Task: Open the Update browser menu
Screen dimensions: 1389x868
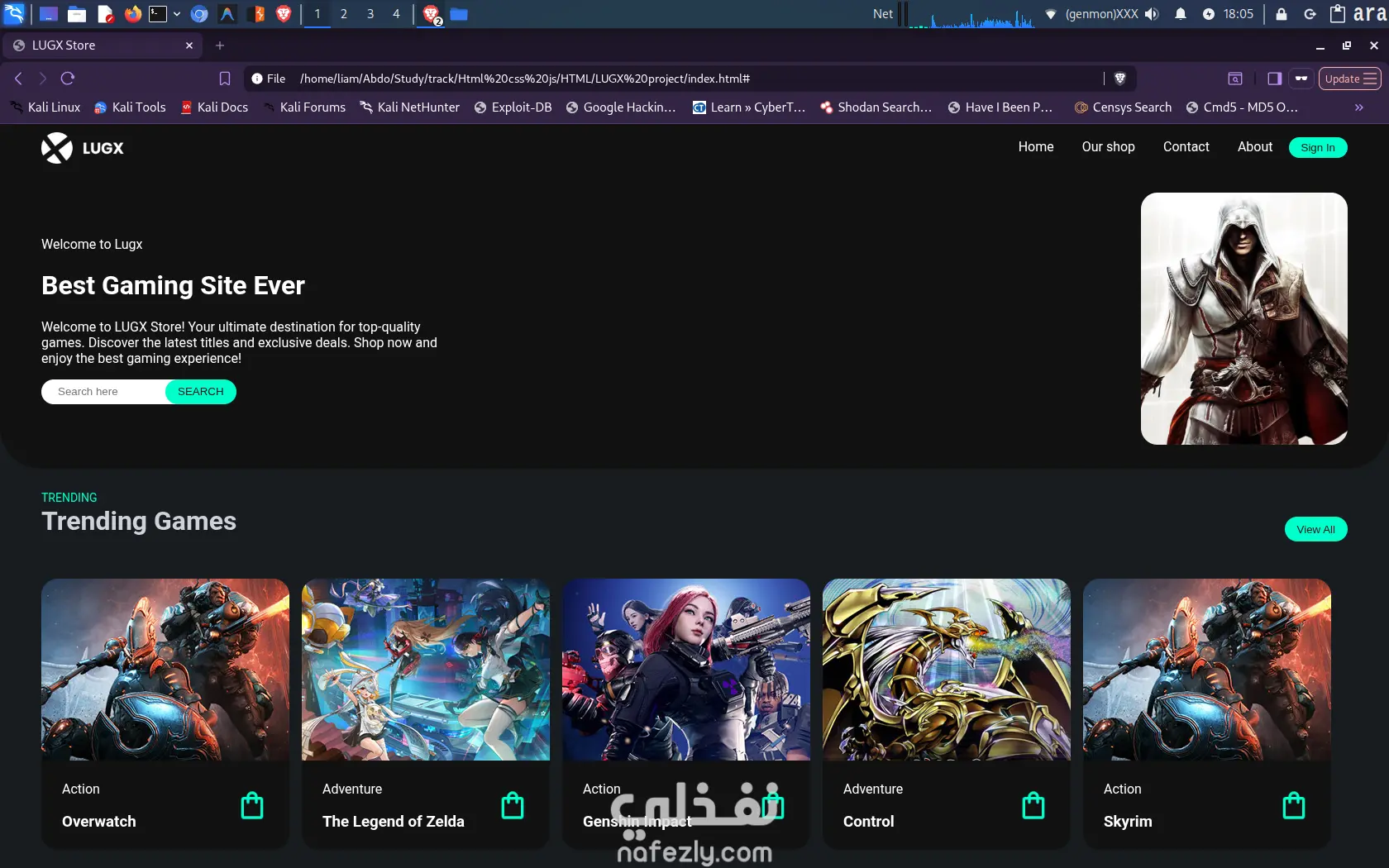Action: pyautogui.click(x=1349, y=79)
